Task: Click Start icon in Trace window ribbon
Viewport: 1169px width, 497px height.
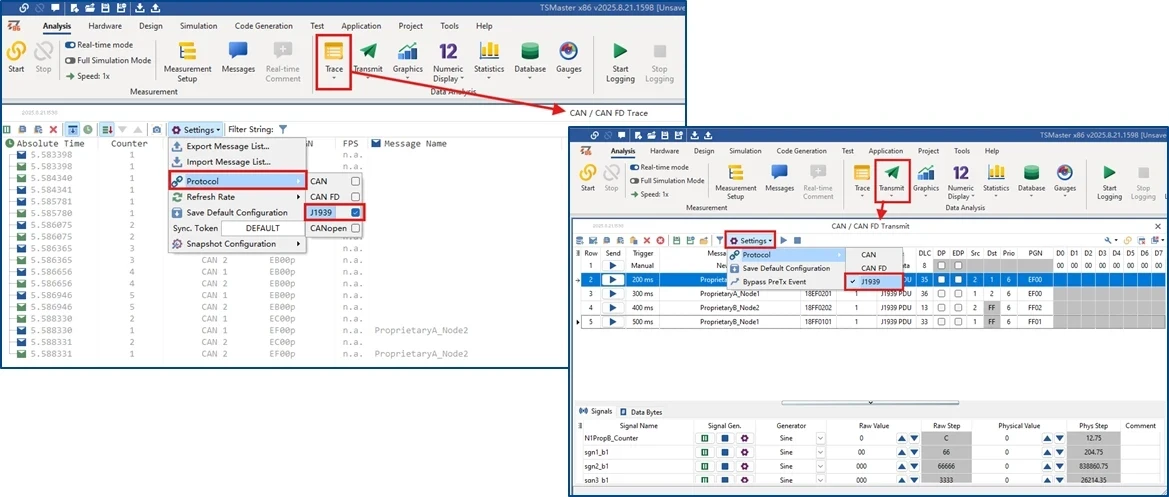Action: [16, 51]
